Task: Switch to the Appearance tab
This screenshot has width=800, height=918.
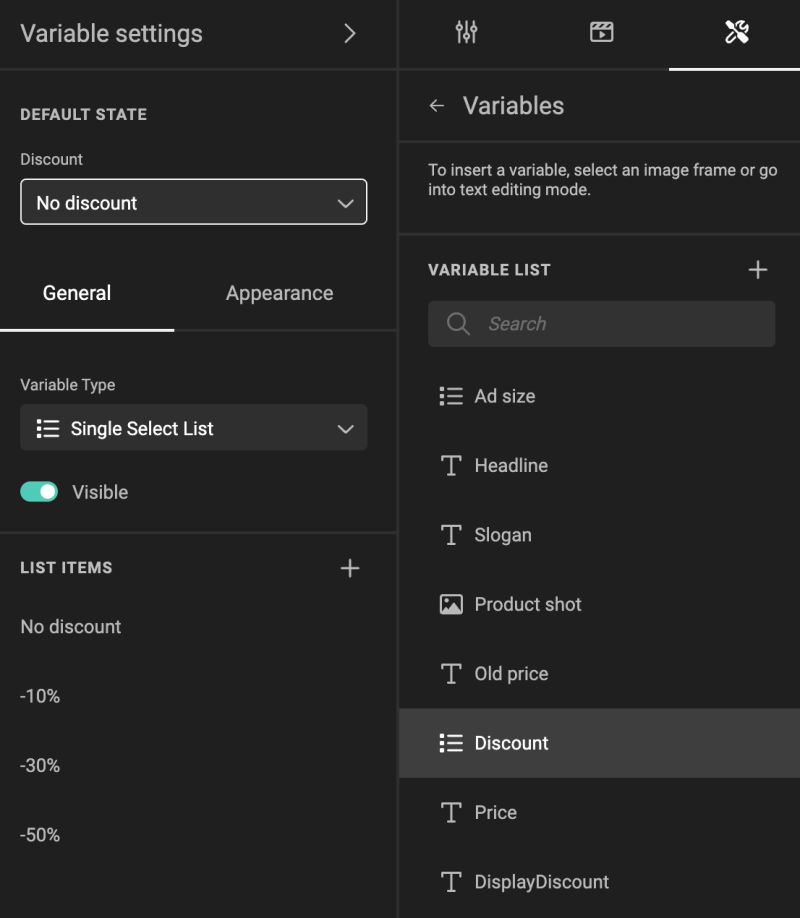Action: tap(279, 293)
